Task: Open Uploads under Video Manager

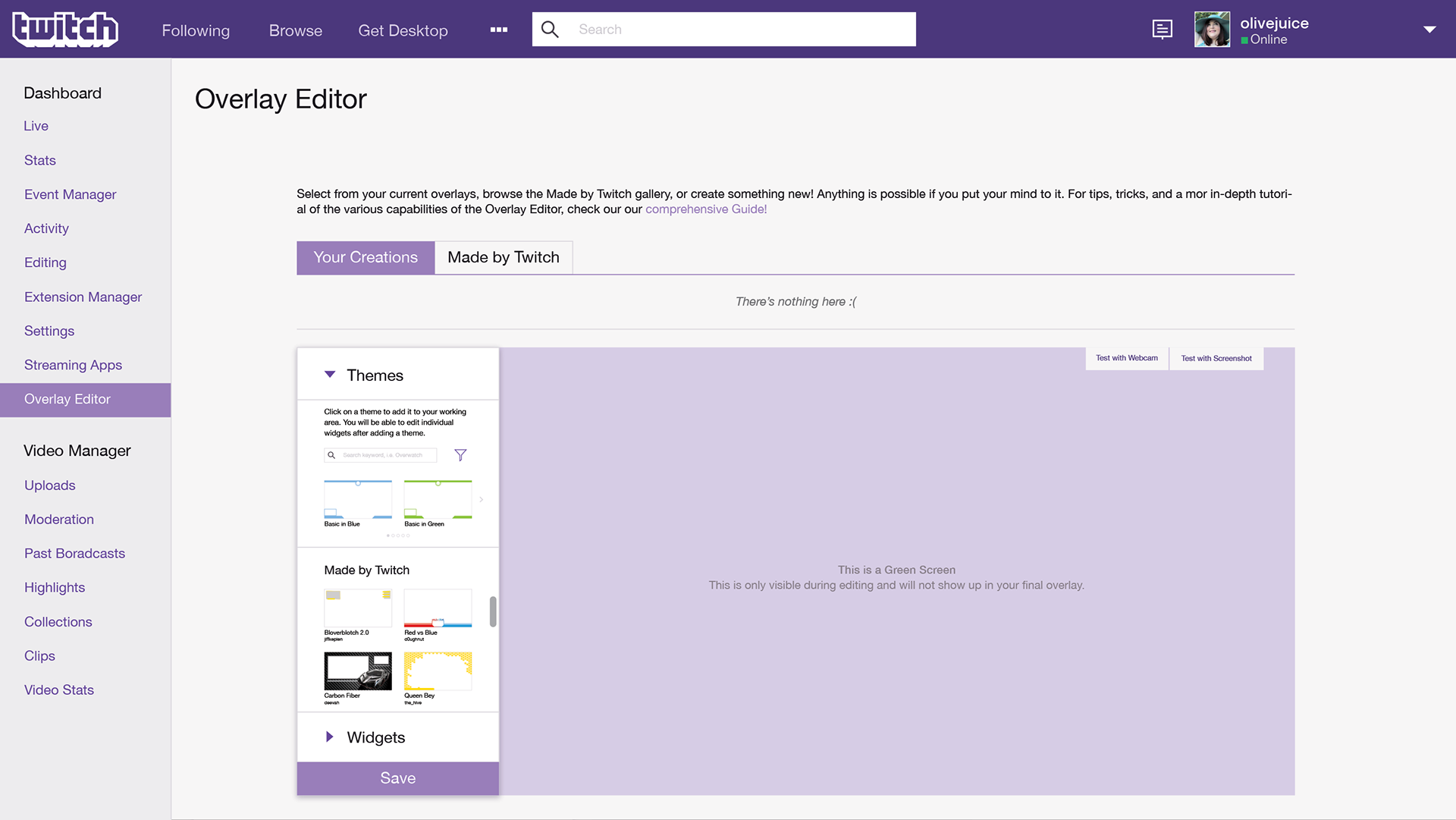Action: [50, 485]
